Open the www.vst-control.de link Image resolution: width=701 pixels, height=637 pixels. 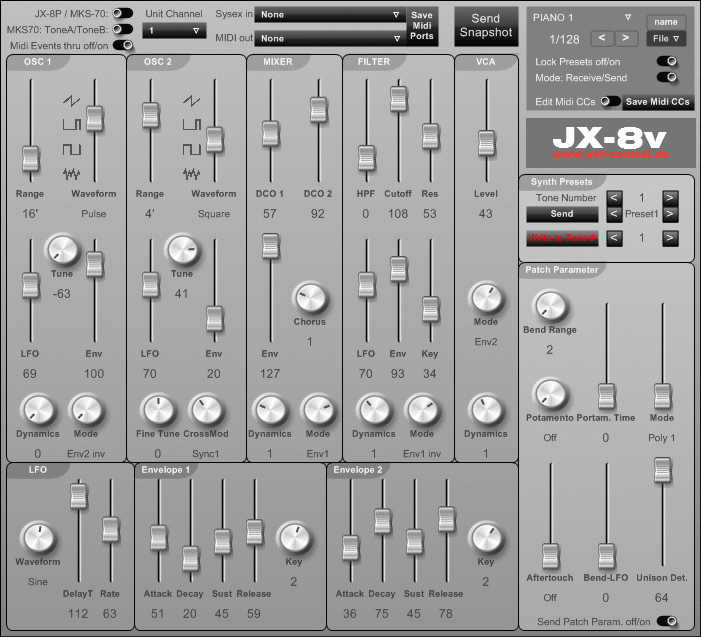click(x=610, y=155)
